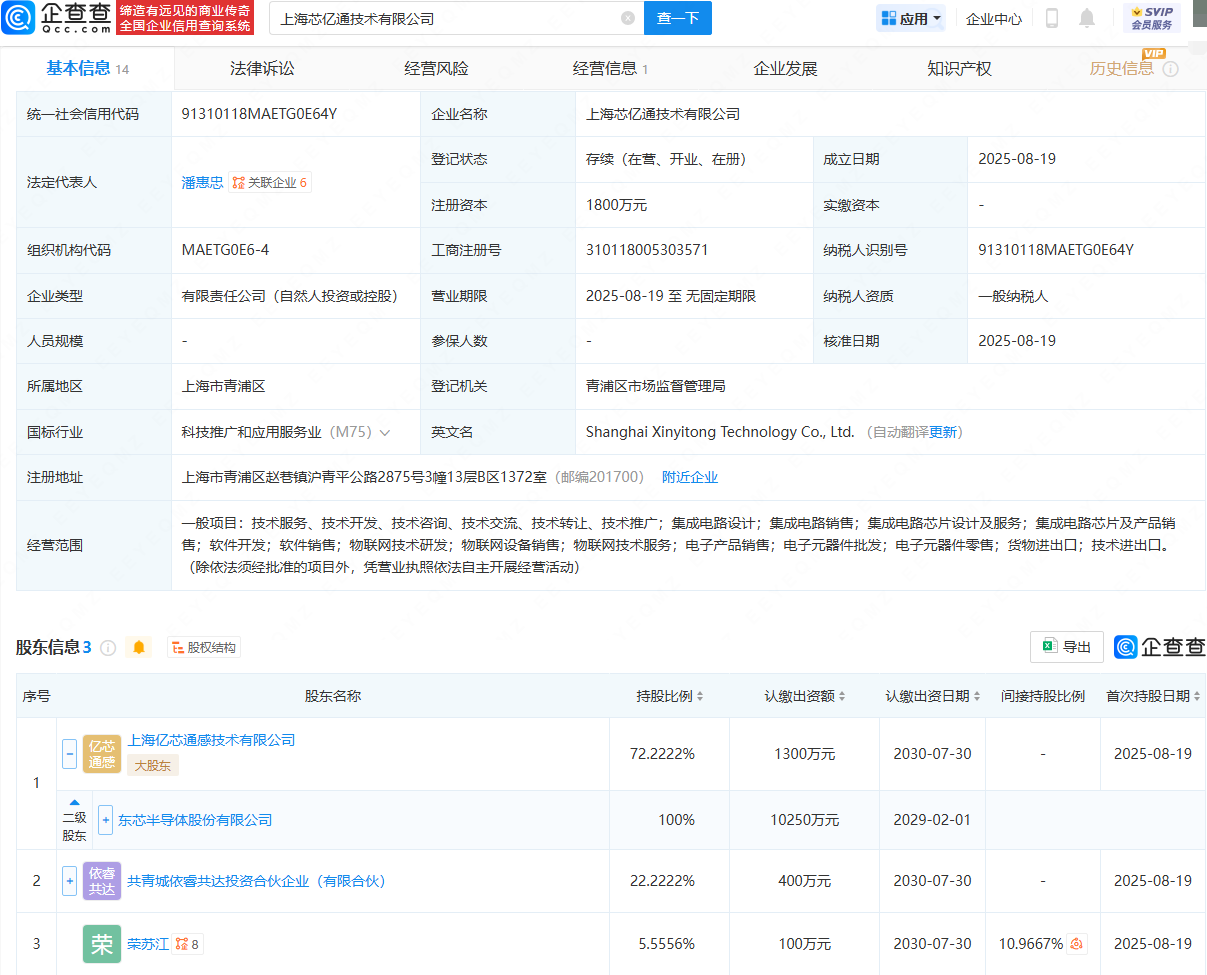Click related-companies icon 8 beside 荣苏江
This screenshot has height=975, width=1207.
(187, 944)
